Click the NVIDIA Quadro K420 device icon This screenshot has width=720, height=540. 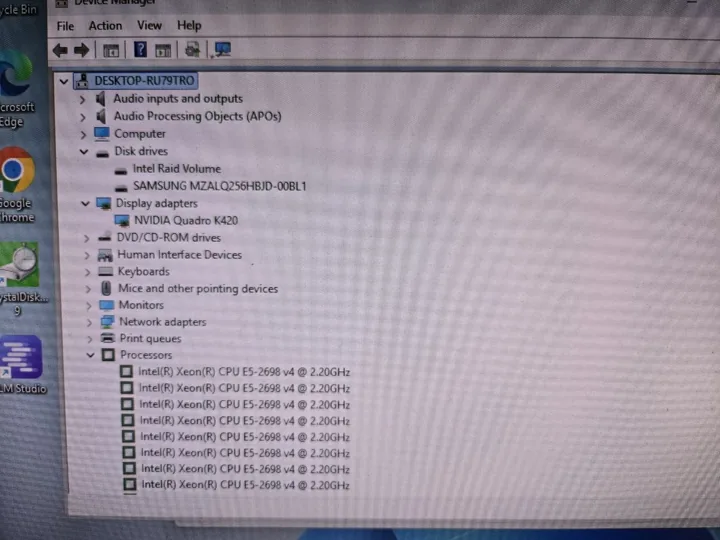pyautogui.click(x=122, y=221)
